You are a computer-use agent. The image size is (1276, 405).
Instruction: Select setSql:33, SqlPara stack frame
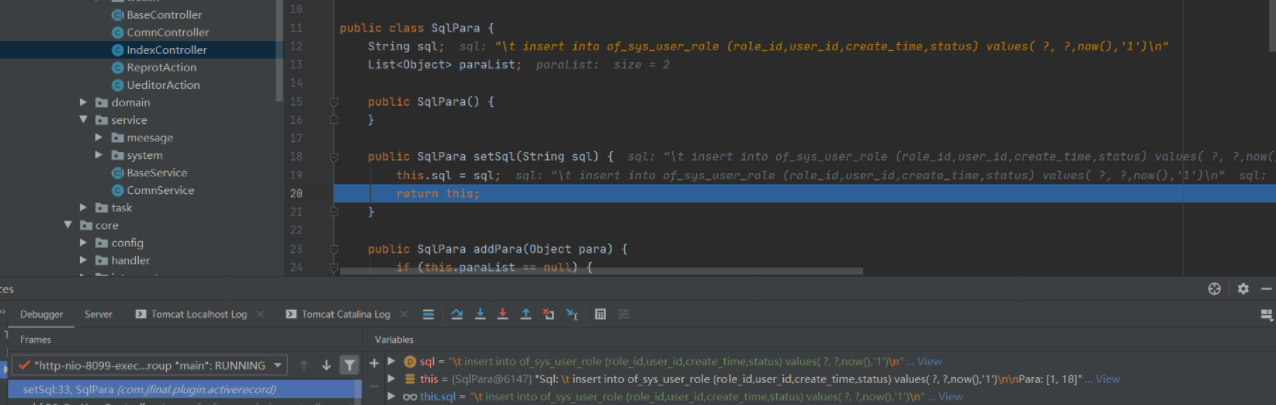(184, 389)
